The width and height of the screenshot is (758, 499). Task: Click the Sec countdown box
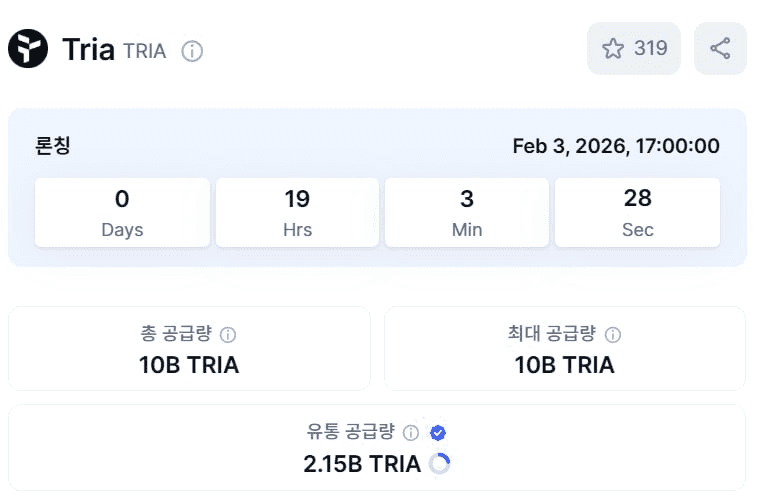pyautogui.click(x=637, y=212)
